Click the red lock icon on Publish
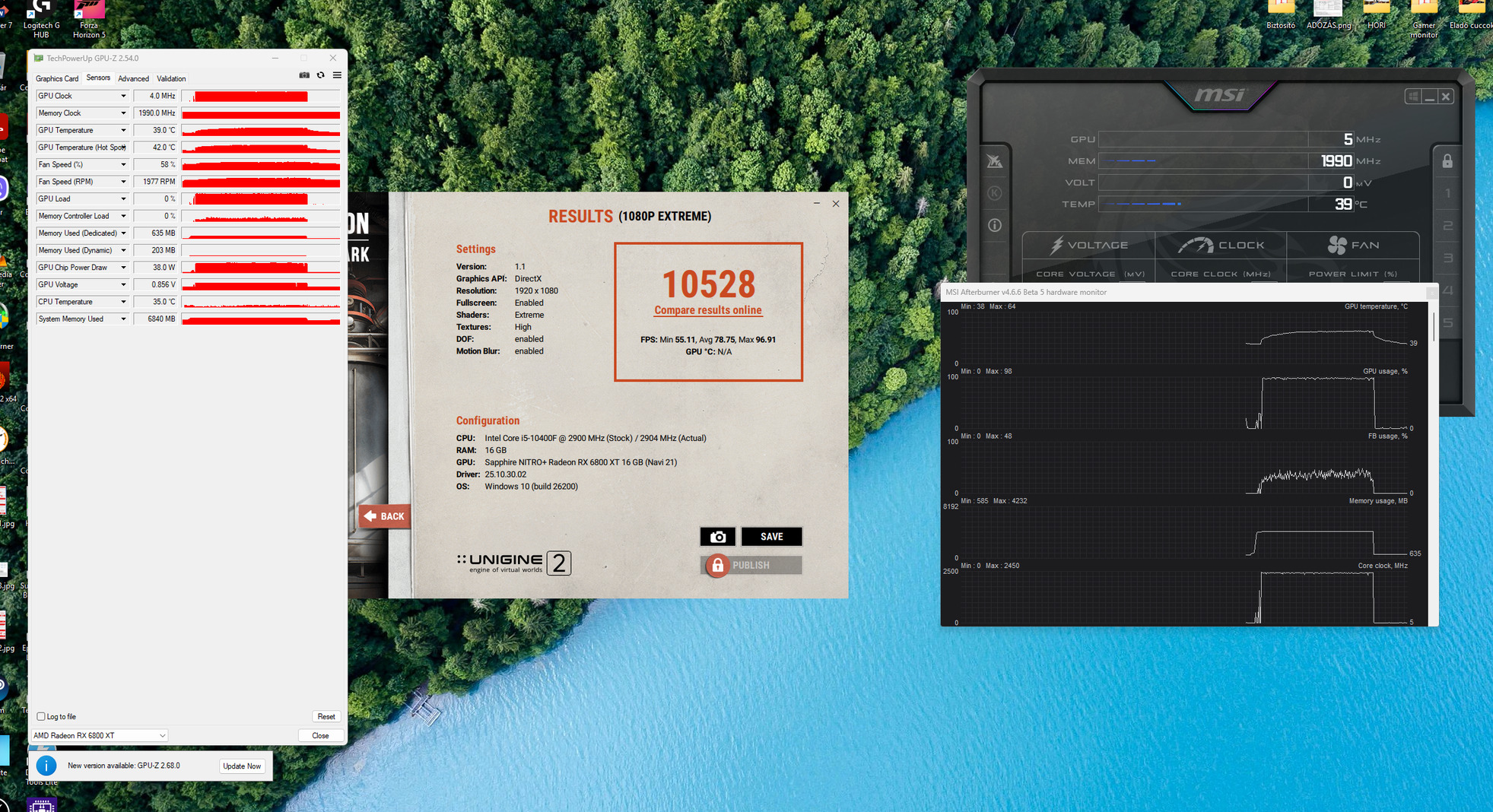The image size is (1493, 812). (x=717, y=565)
